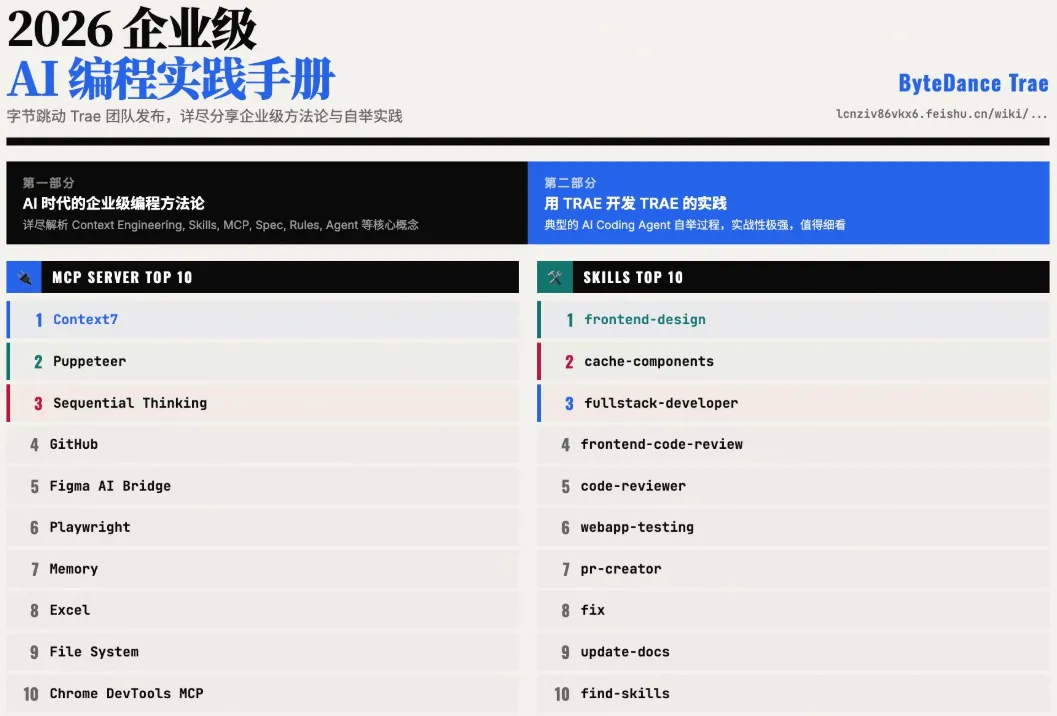This screenshot has width=1057, height=716.
Task: Select the Playwright row
Action: tap(263, 527)
